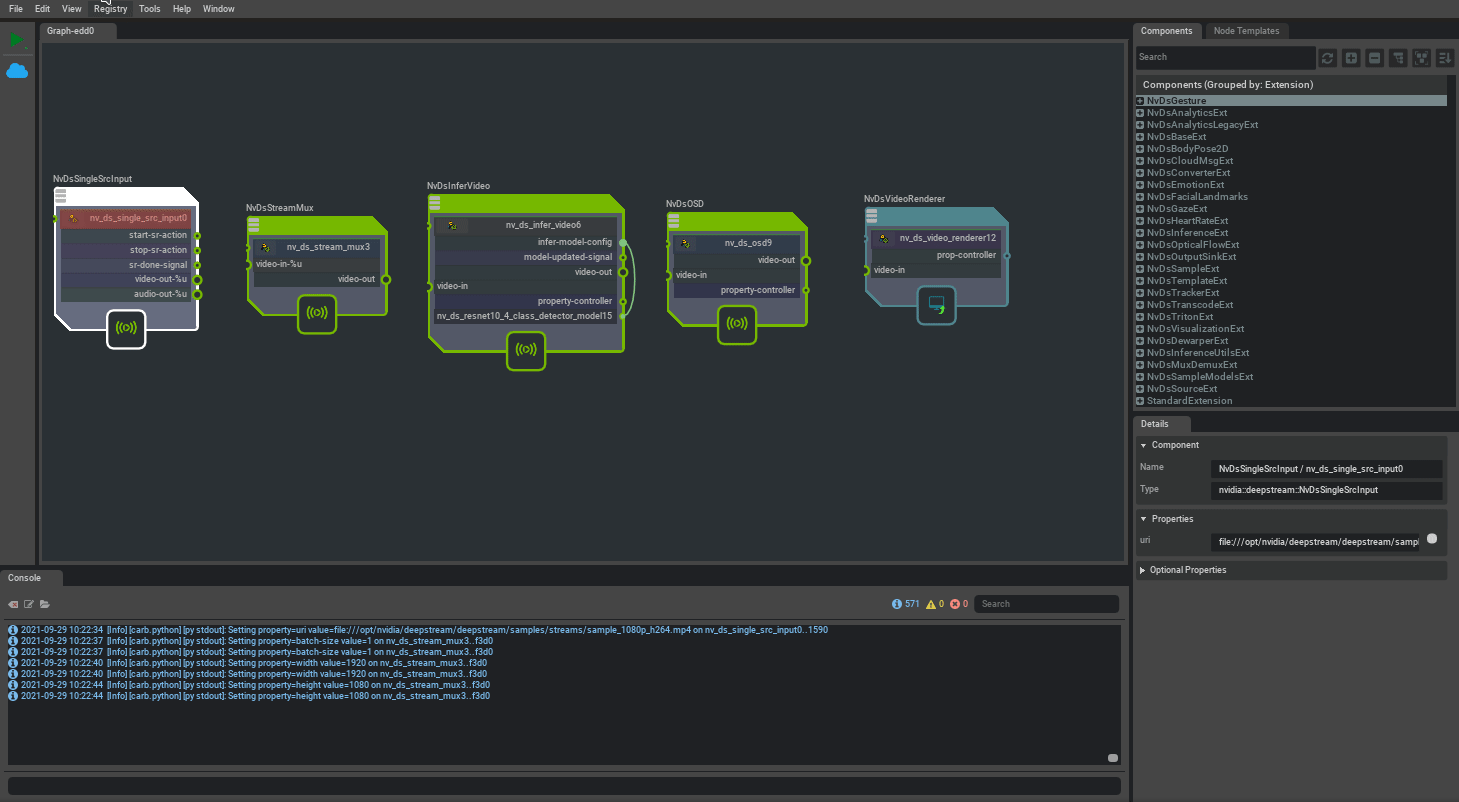Click the monitor icon on NvDsVideoRenderer node
Image resolution: width=1459 pixels, height=802 pixels.
[x=936, y=304]
